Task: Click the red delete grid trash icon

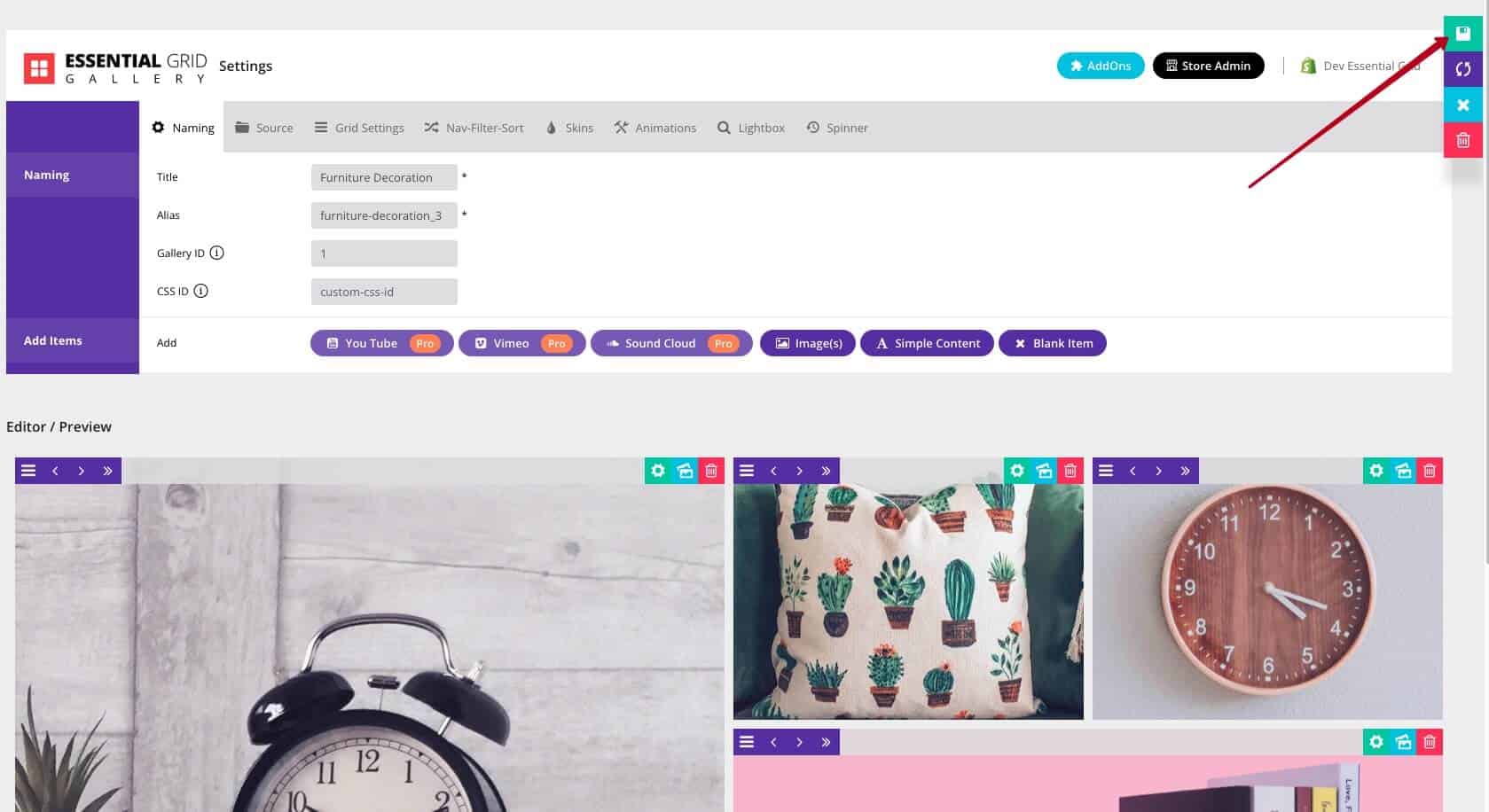Action: click(1462, 140)
